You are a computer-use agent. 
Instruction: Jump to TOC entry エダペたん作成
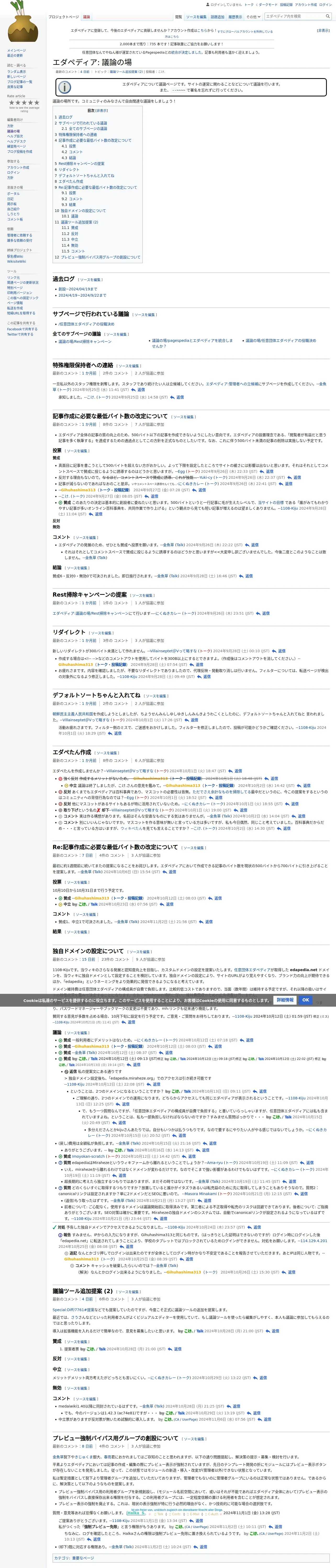[x=71, y=181]
